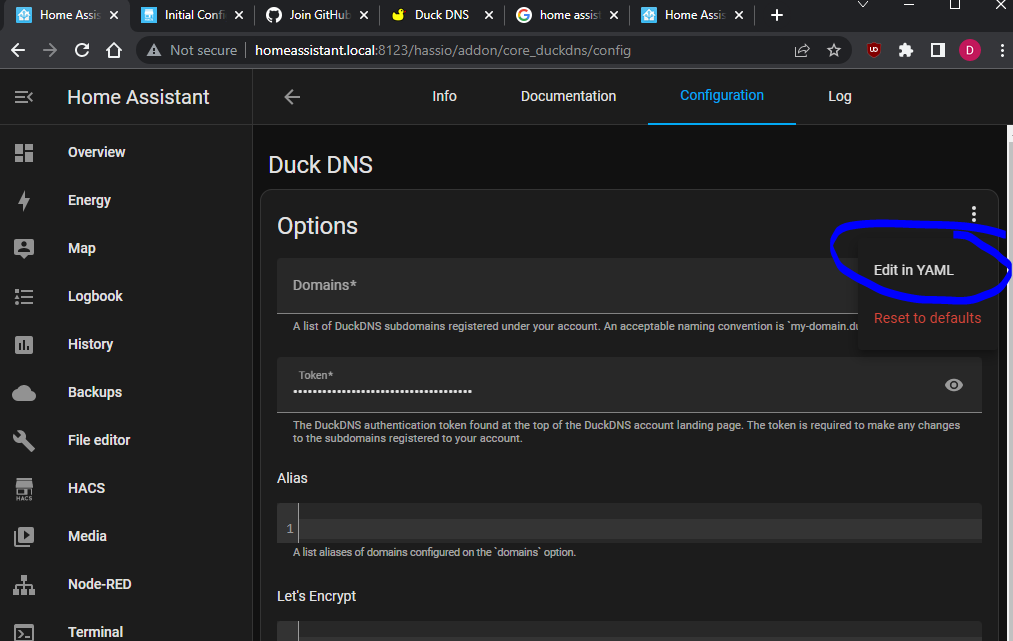Open the Backups cloud icon
Screen dimensions: 1013x641
(x=24, y=393)
